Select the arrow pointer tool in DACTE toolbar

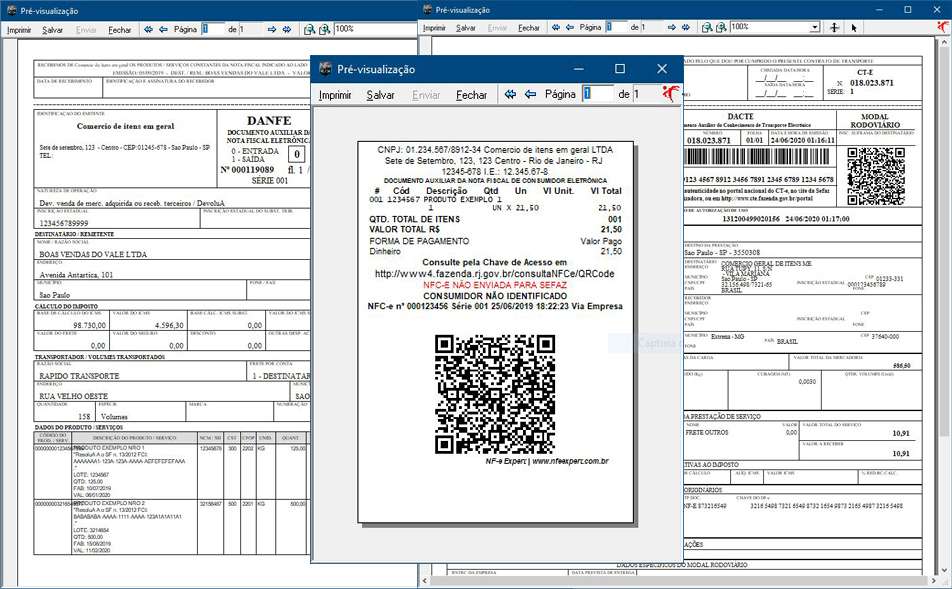(854, 27)
